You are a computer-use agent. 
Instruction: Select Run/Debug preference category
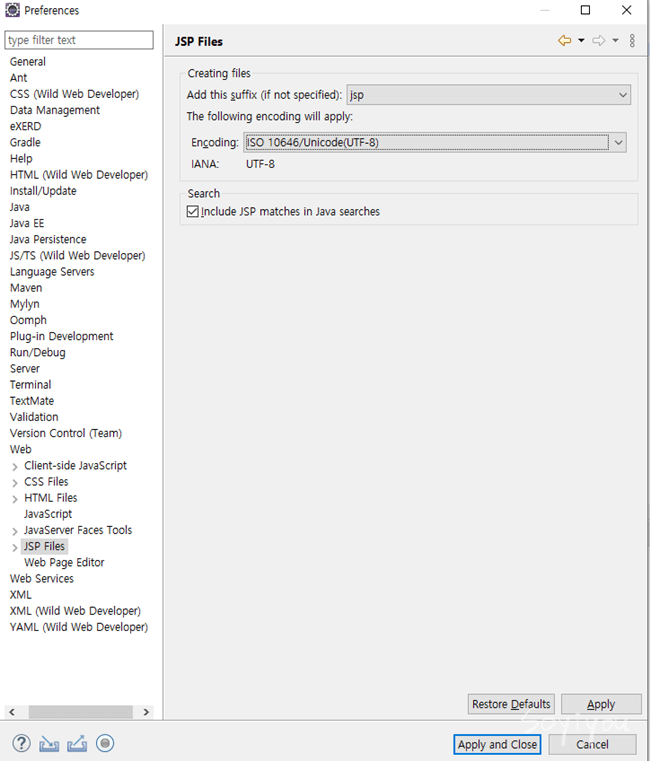point(37,352)
